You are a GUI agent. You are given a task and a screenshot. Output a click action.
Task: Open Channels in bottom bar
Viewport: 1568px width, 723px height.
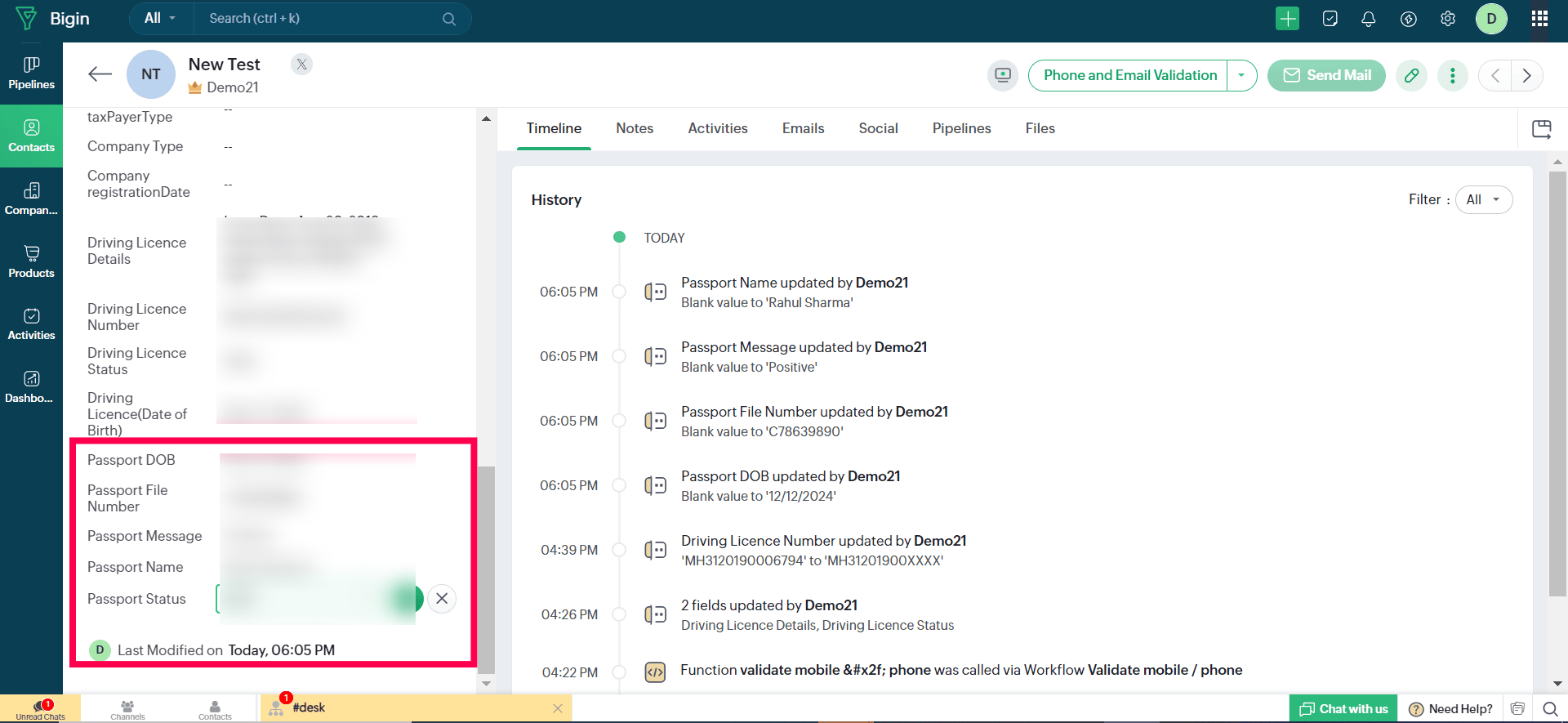(127, 709)
